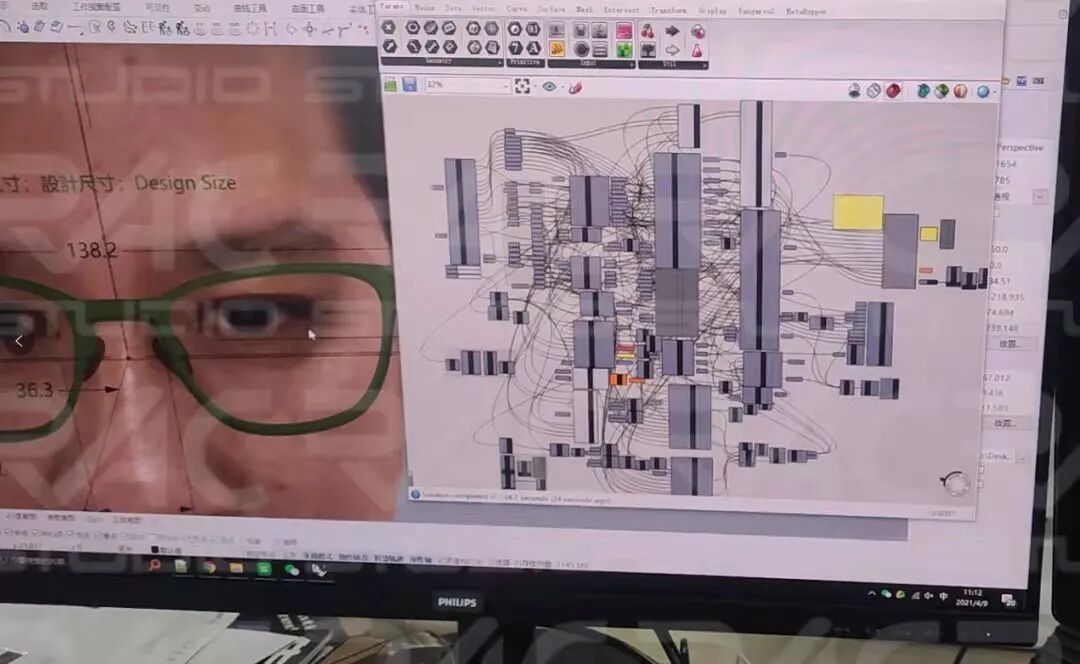The height and width of the screenshot is (664, 1080).
Task: Expand the Input panel group
Action: pyautogui.click(x=591, y=63)
